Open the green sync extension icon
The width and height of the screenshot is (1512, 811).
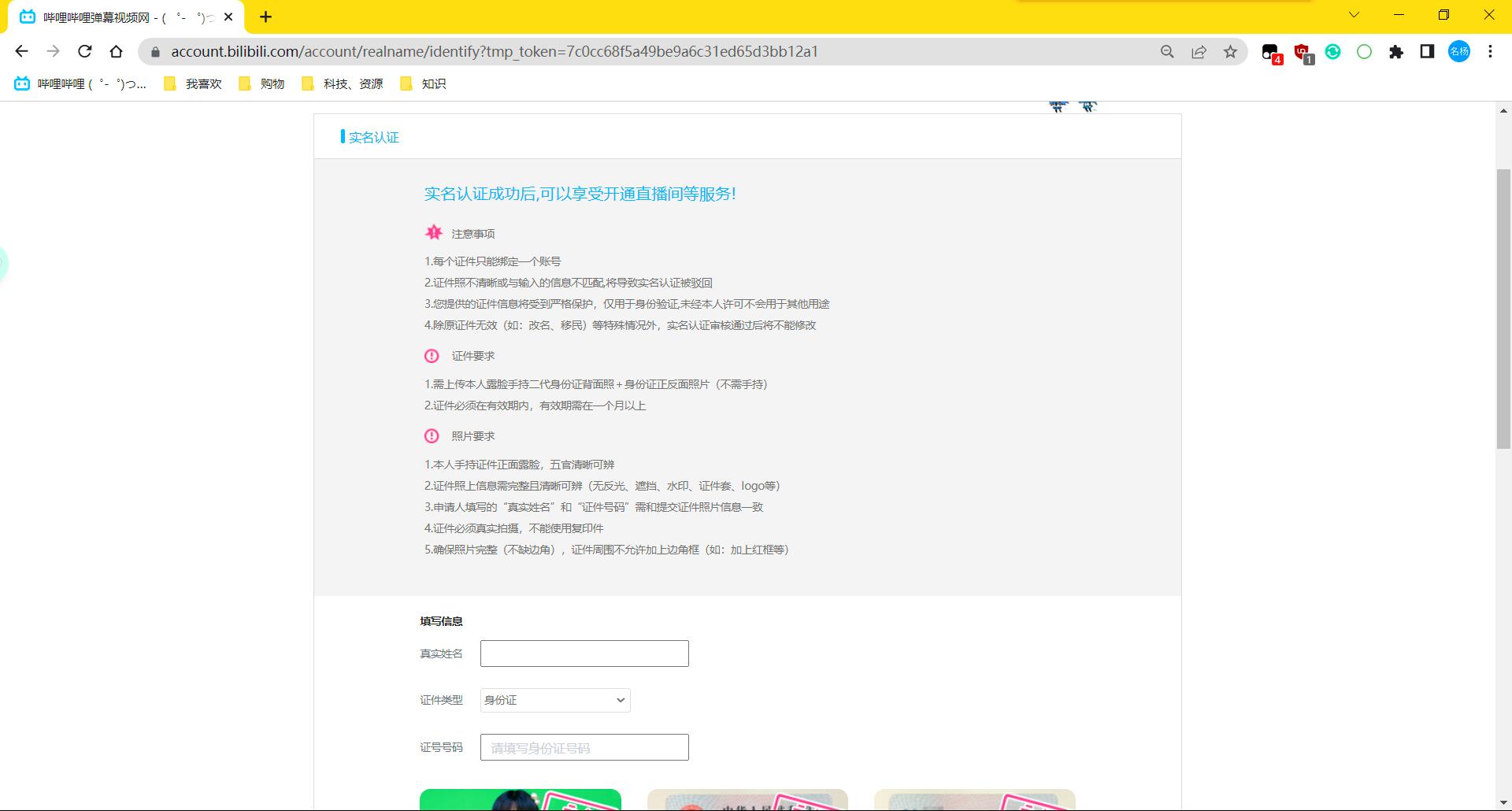point(1332,51)
